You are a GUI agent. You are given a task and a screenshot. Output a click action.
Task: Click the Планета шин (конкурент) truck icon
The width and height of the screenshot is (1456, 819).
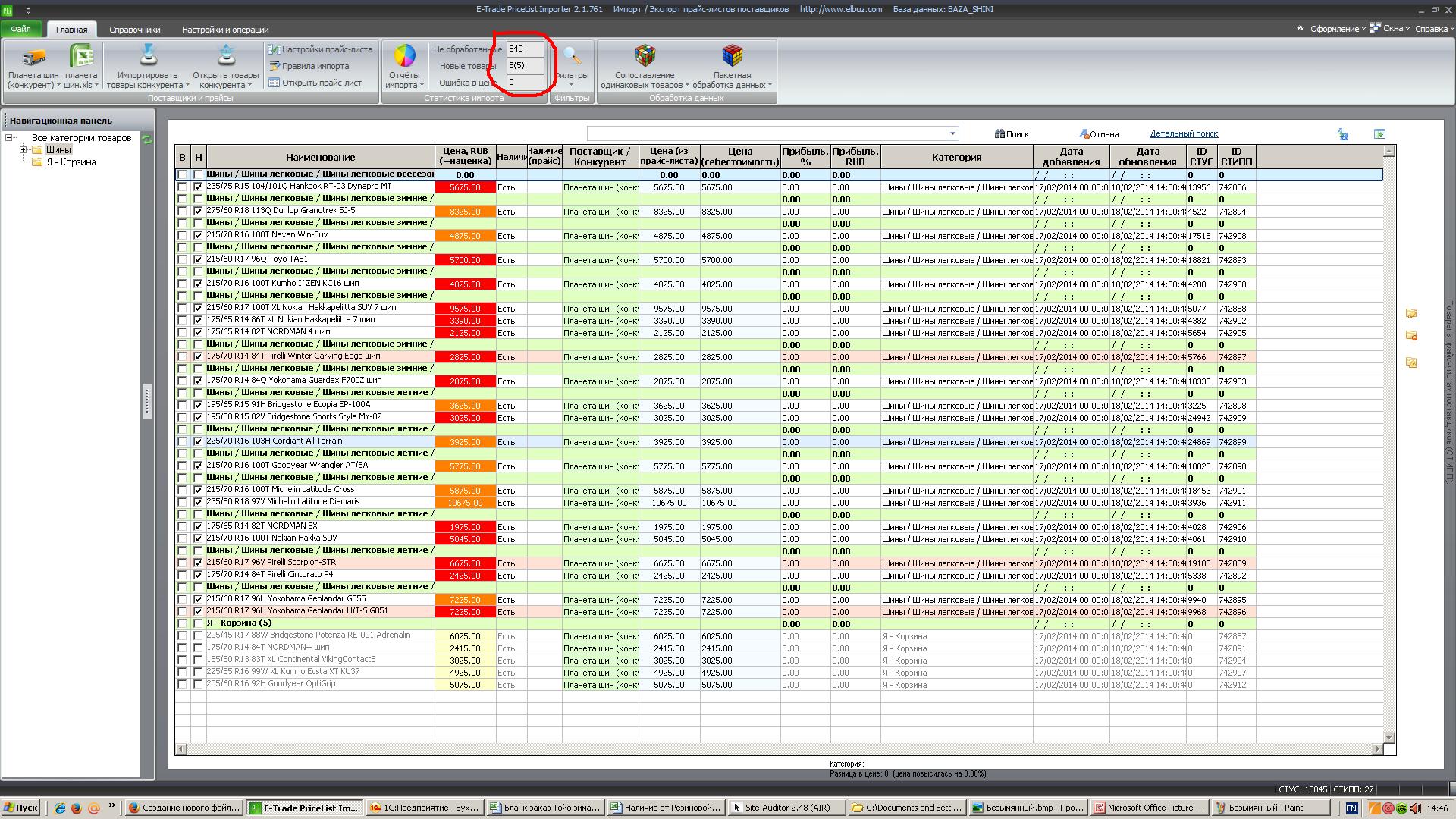[x=33, y=58]
